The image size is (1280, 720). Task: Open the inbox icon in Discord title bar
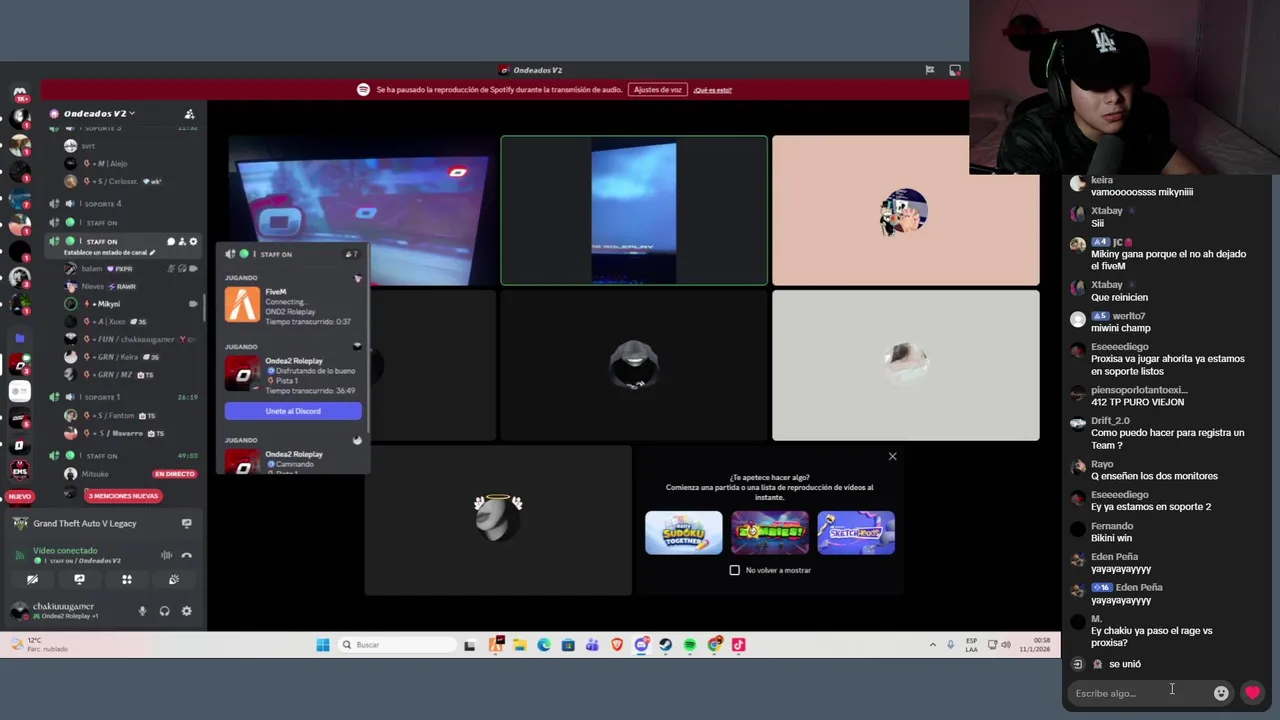(x=955, y=70)
